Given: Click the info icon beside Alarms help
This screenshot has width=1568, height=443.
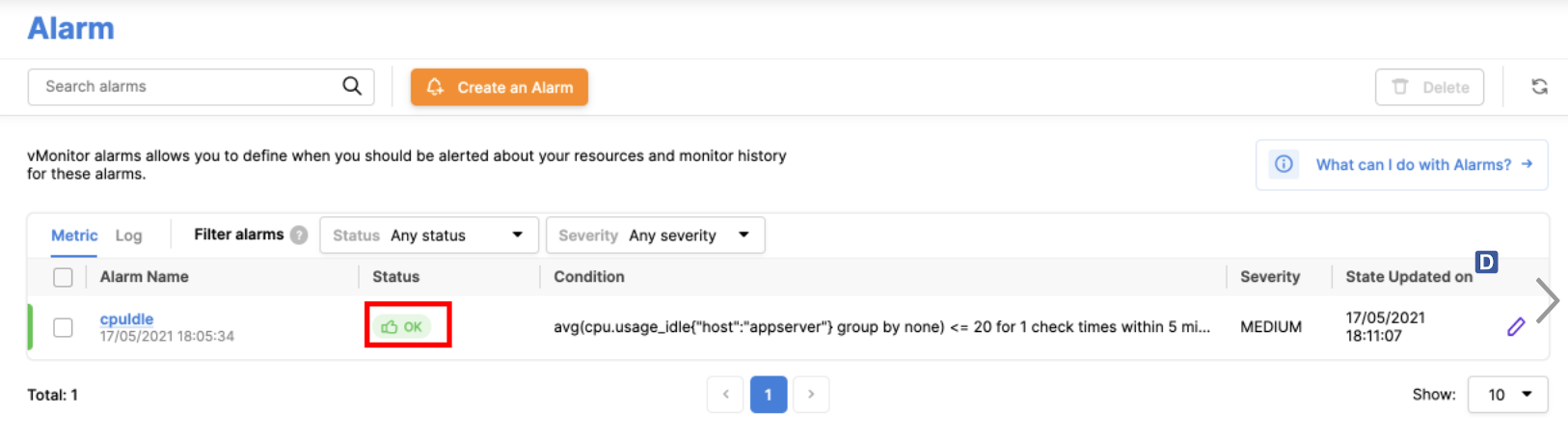Looking at the screenshot, I should click(x=1284, y=164).
